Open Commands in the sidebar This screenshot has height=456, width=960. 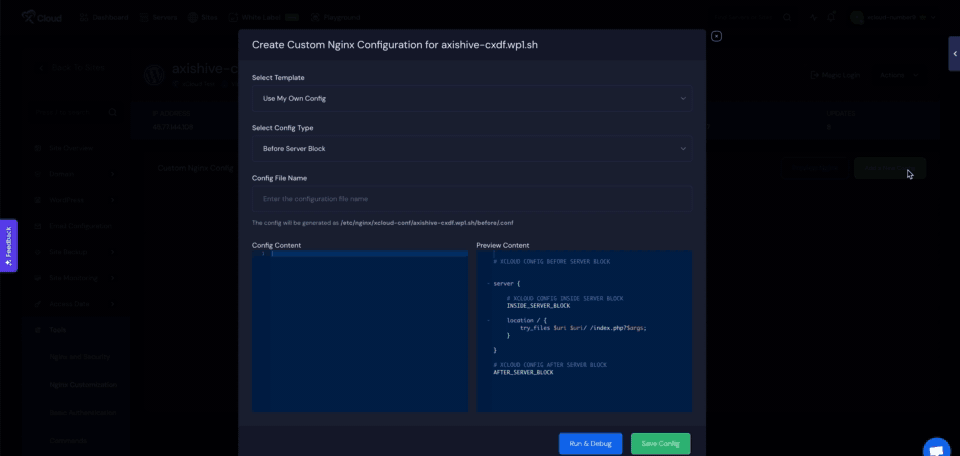(x=68, y=441)
